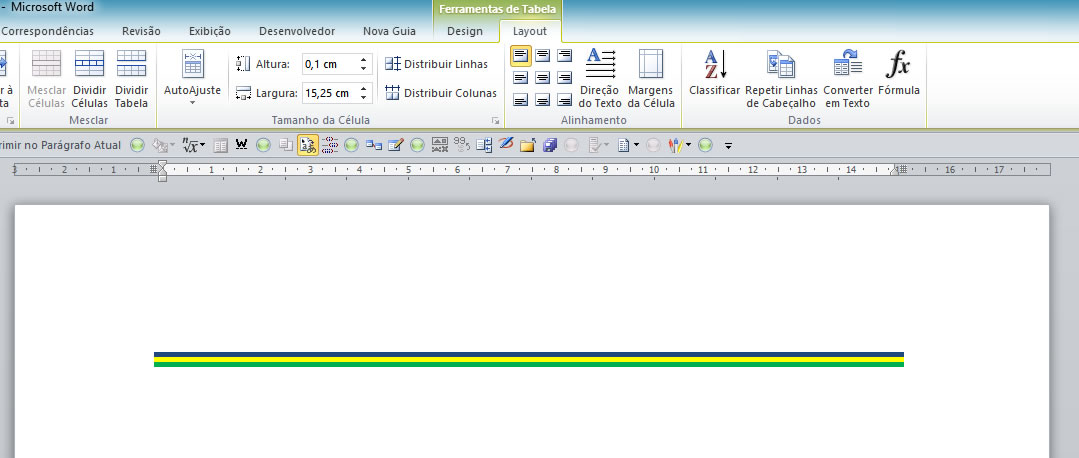Increase Altura with the up stepper arrow
This screenshot has height=458, width=1079.
363,60
